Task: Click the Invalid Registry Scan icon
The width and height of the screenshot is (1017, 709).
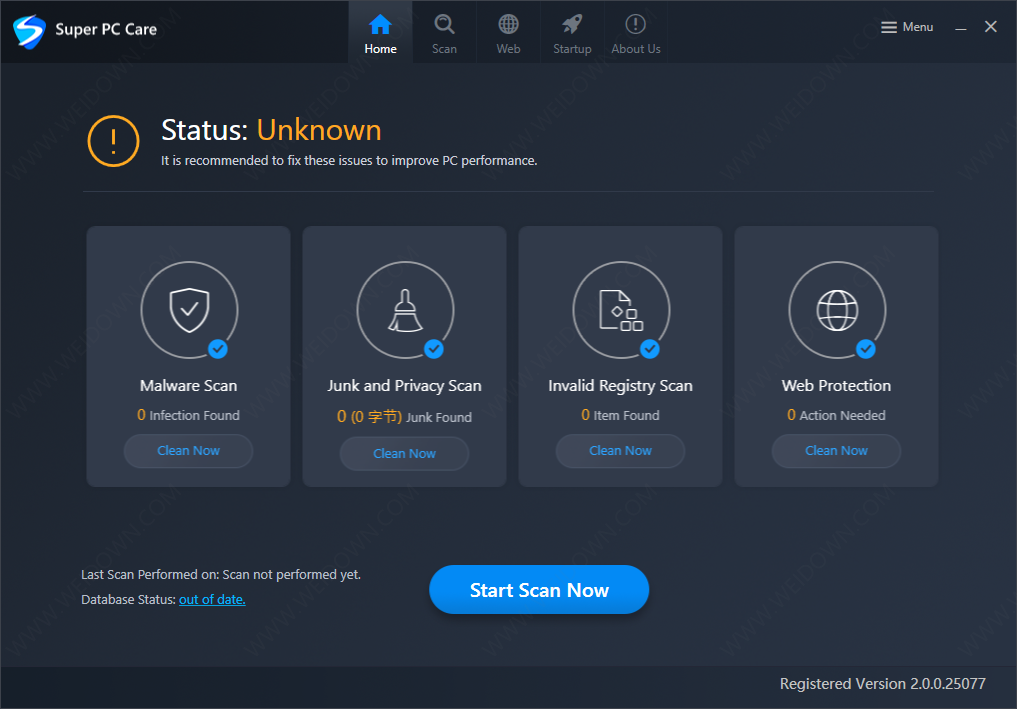Action: tap(621, 310)
